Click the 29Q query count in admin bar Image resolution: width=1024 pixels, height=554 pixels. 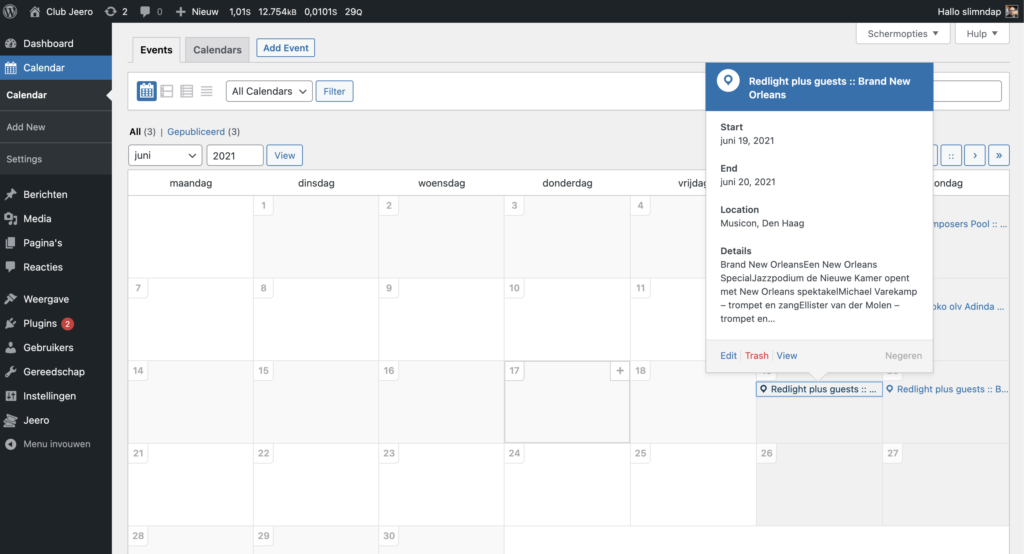coord(353,11)
